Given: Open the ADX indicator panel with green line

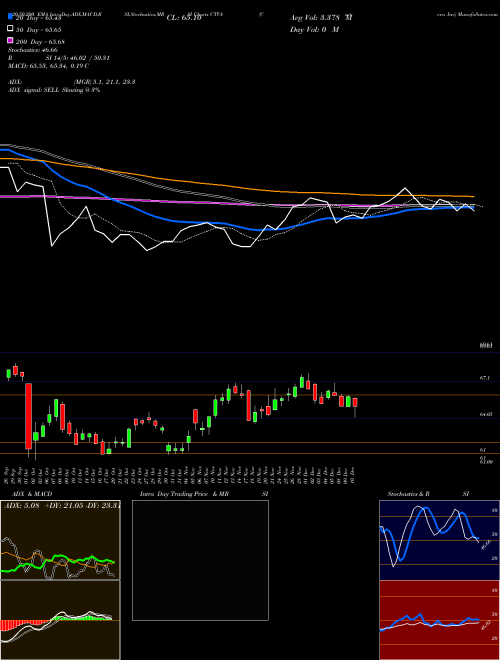Looking at the screenshot, I should coord(60,540).
